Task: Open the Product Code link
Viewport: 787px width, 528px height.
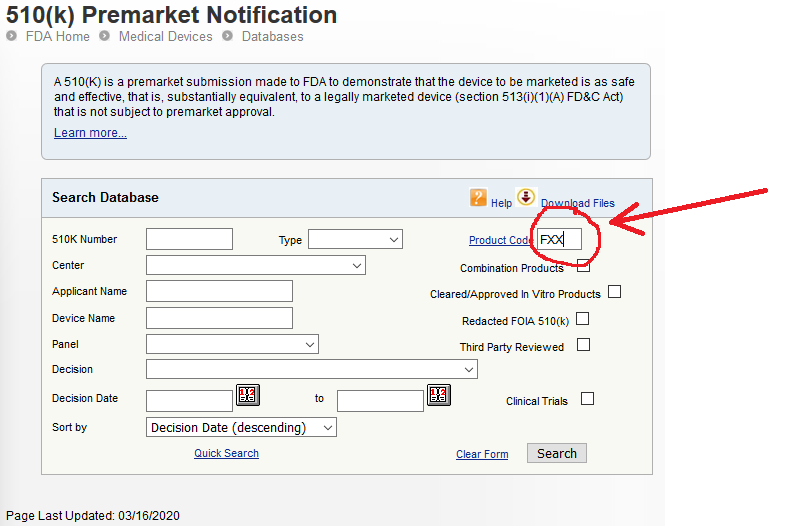Action: click(500, 240)
